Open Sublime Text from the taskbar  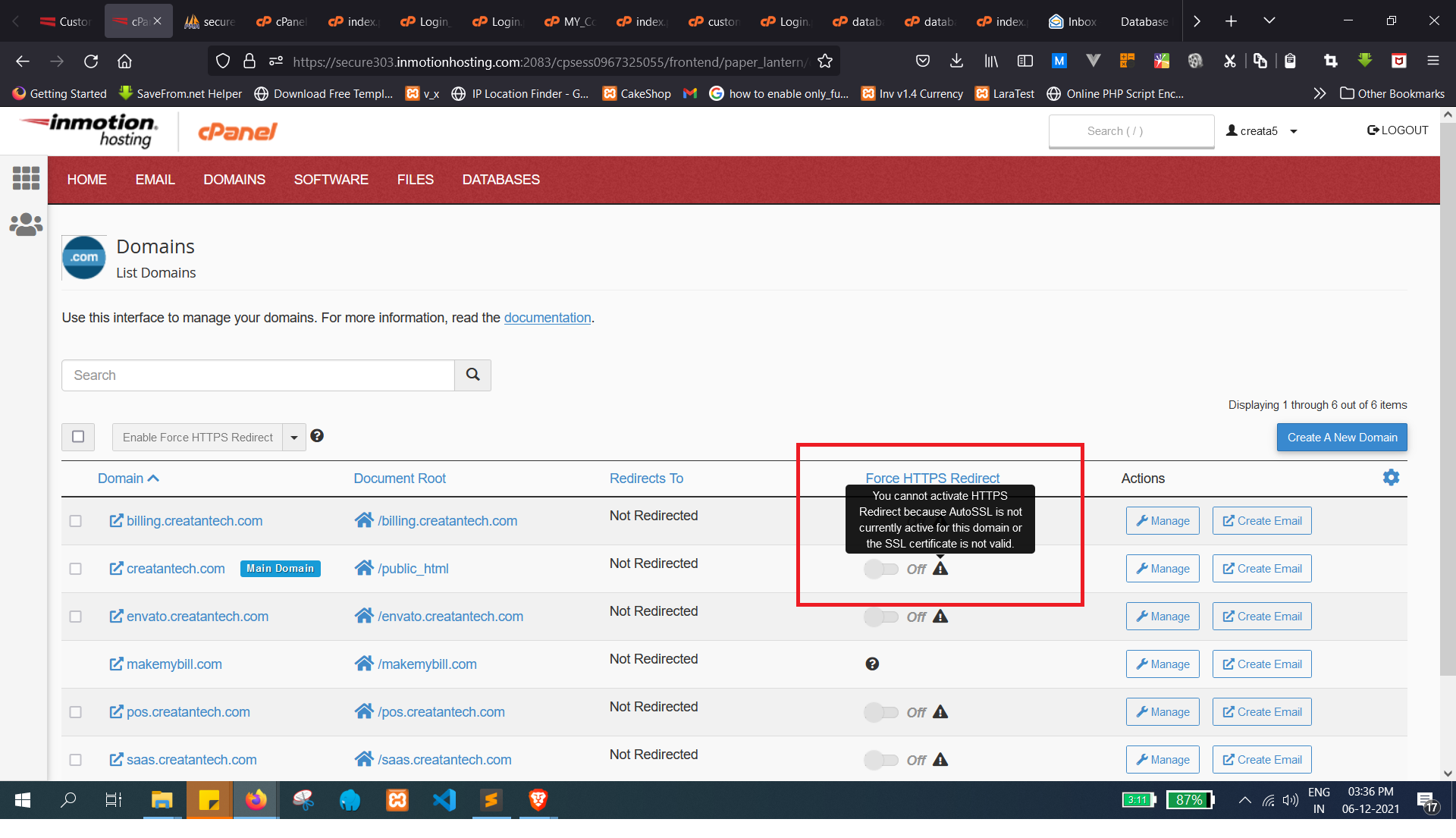click(x=491, y=800)
